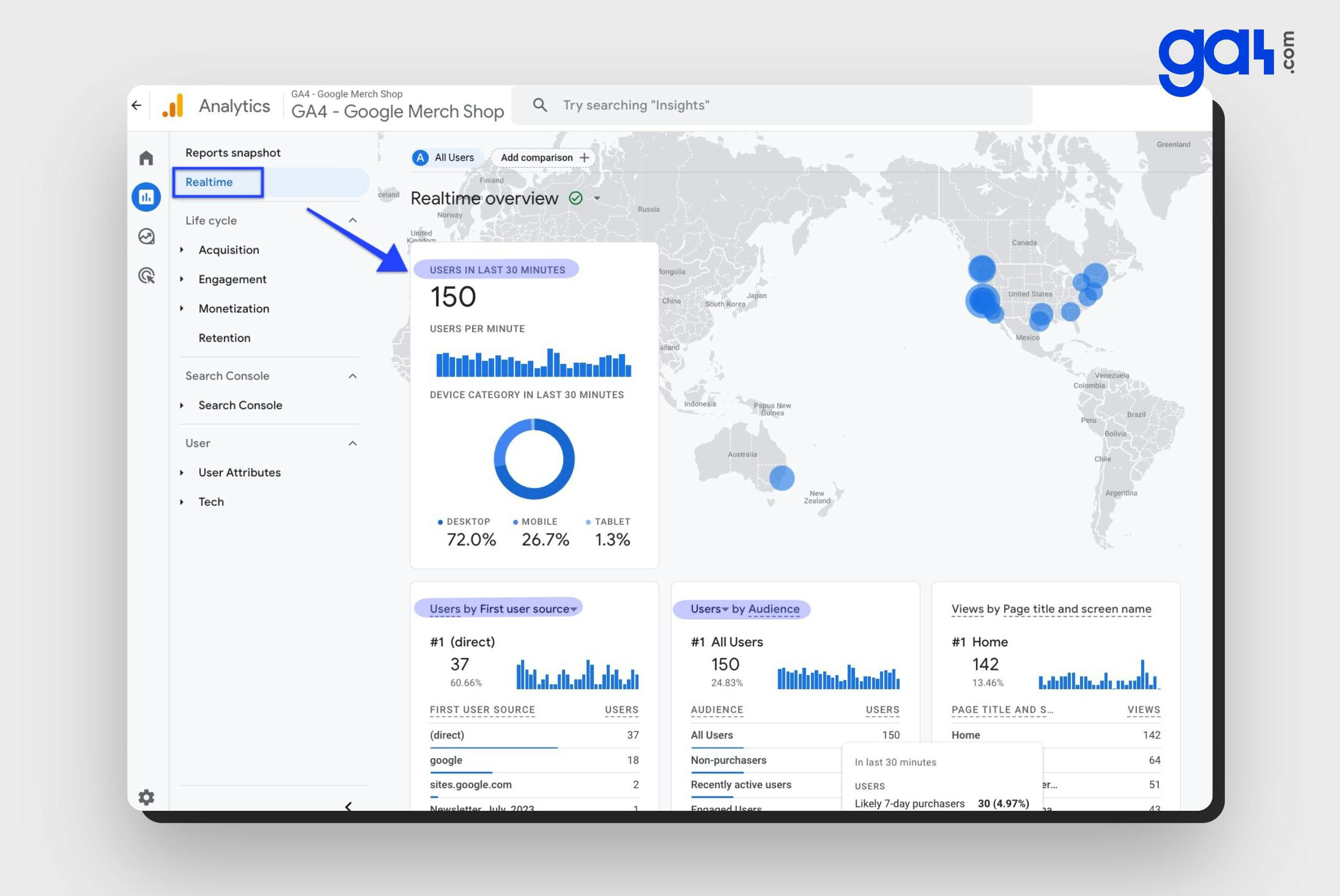Open the Tech reports
This screenshot has height=896, width=1340.
211,502
